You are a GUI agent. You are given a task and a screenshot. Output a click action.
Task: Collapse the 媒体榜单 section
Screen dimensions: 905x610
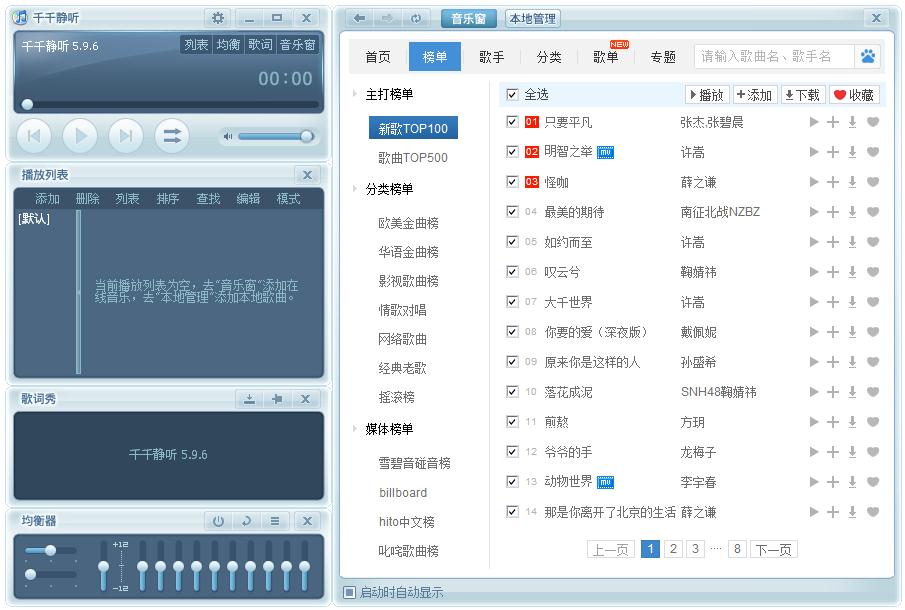tap(354, 428)
